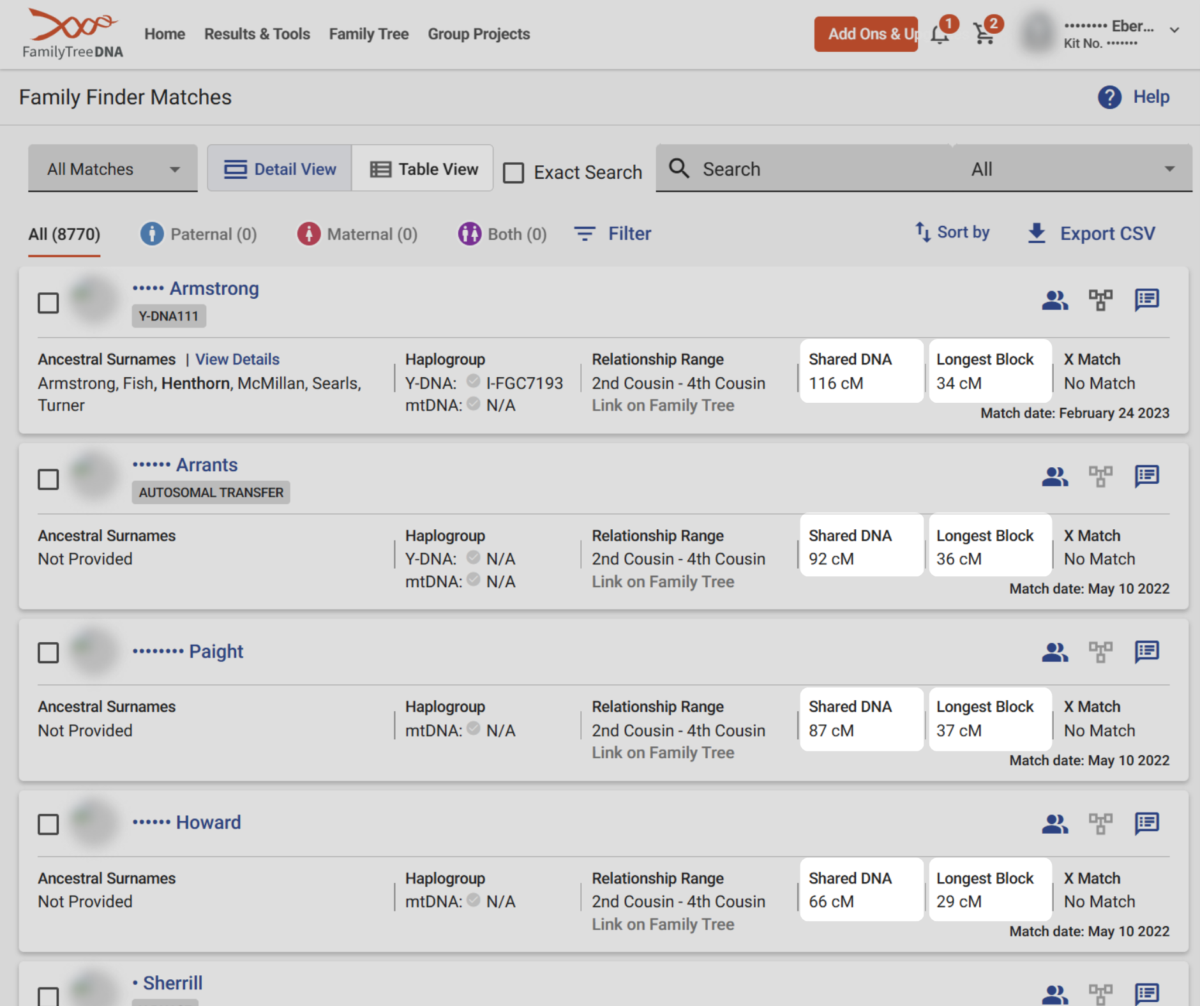The width and height of the screenshot is (1200, 1006).
Task: Open notes icon for Howard
Action: (x=1147, y=824)
